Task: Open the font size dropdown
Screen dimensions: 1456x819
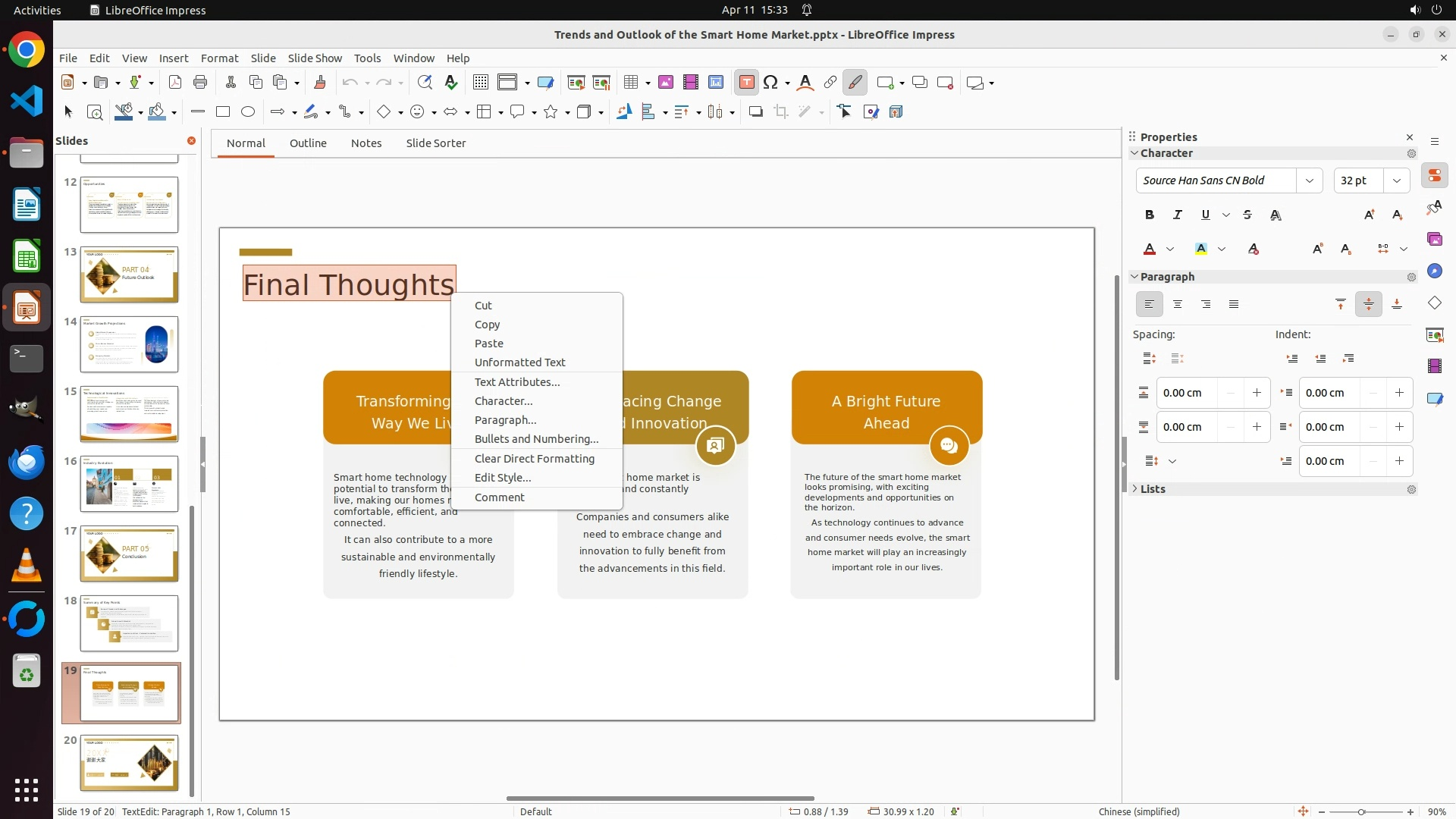Action: [x=1396, y=180]
